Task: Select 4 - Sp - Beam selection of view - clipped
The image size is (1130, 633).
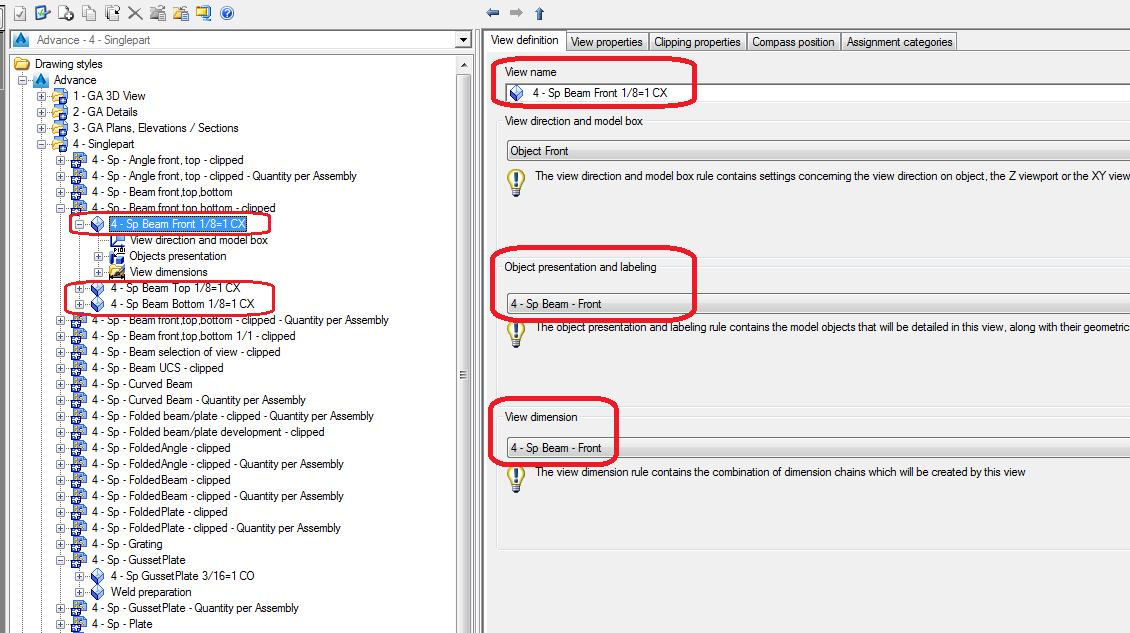Action: [x=186, y=352]
